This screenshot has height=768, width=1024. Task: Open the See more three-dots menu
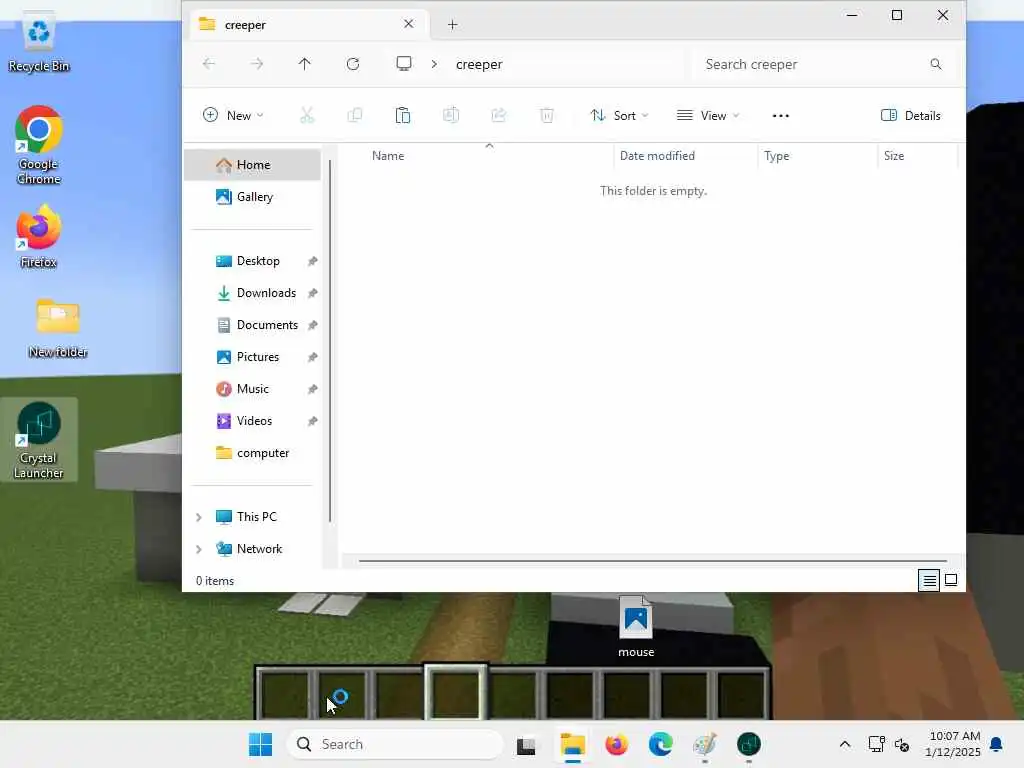[780, 116]
